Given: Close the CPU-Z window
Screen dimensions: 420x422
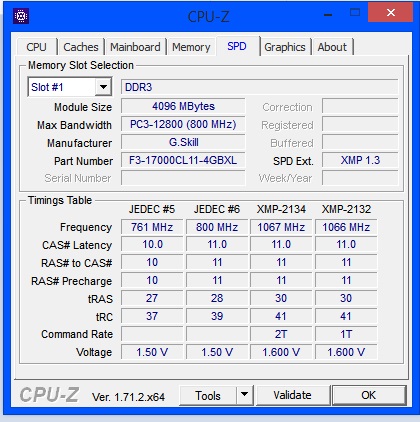Looking at the screenshot, I should click(390, 13).
